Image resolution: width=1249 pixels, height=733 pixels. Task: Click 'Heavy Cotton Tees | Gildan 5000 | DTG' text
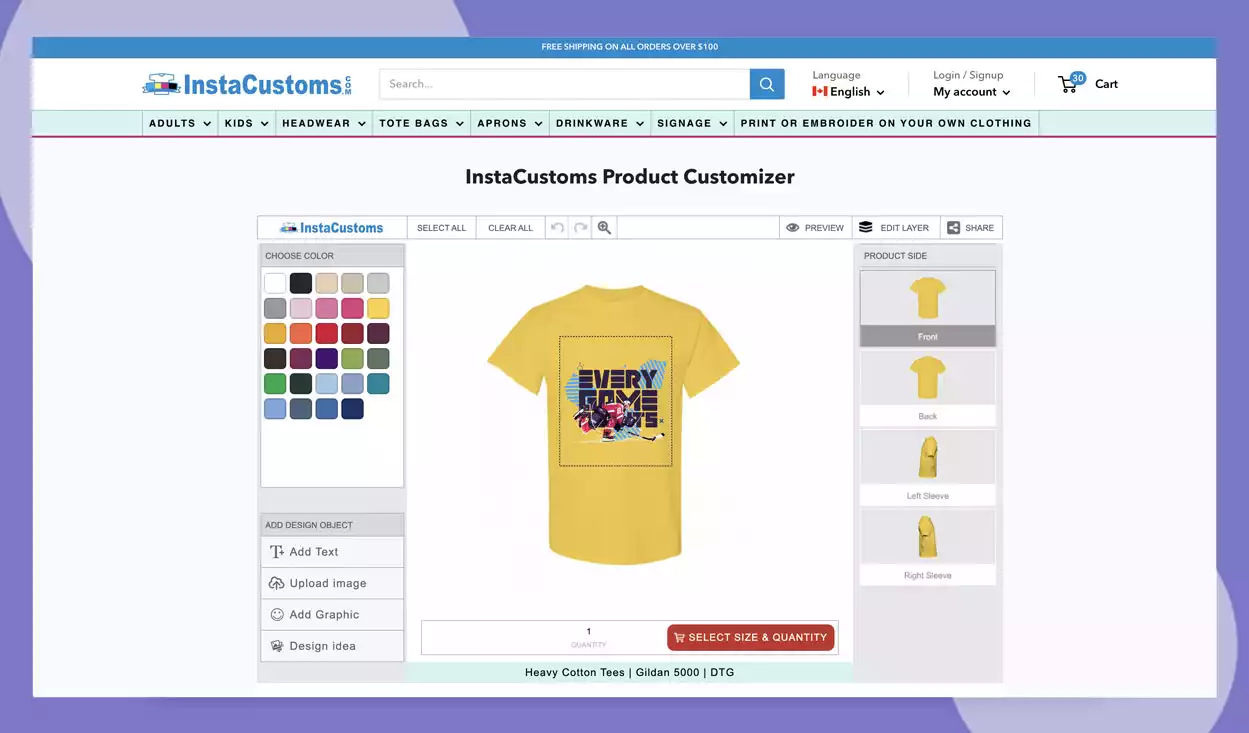pos(630,672)
